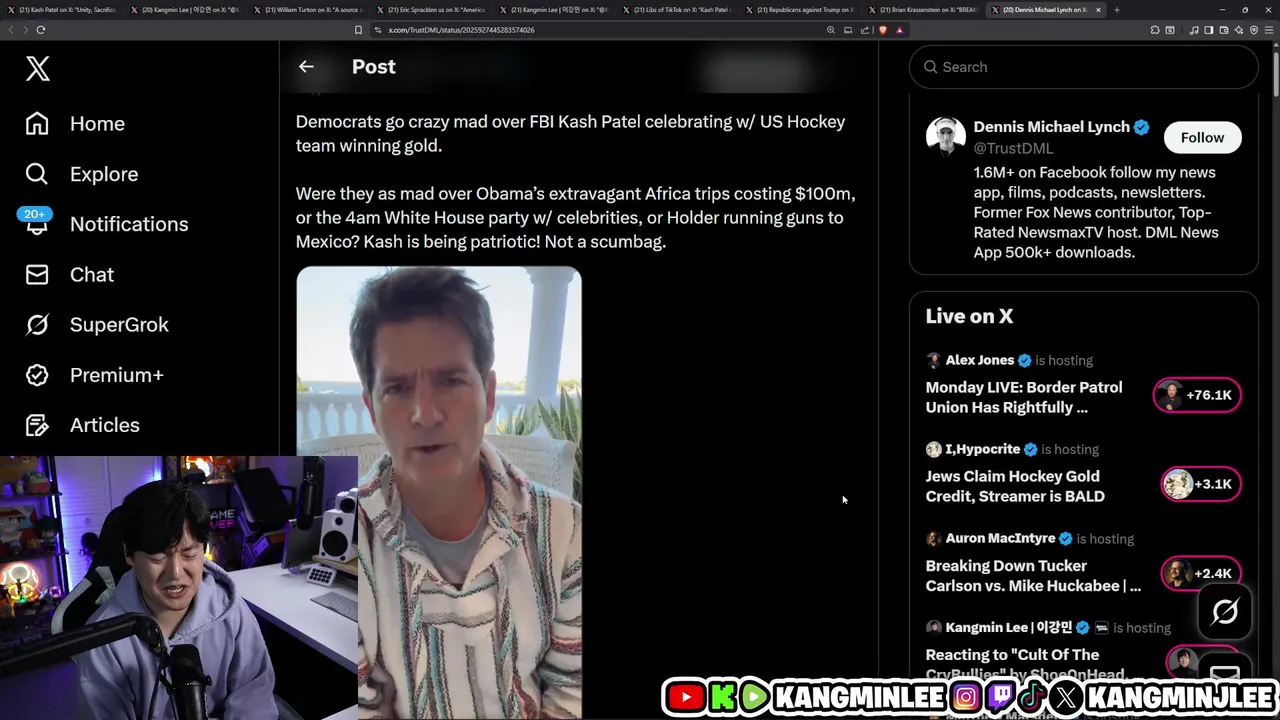Open the browser extensions puzzle icon

tap(1155, 30)
